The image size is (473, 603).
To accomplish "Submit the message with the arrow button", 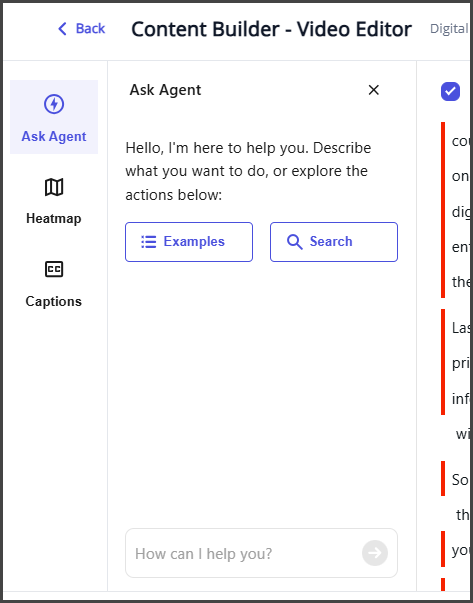I will coord(375,553).
